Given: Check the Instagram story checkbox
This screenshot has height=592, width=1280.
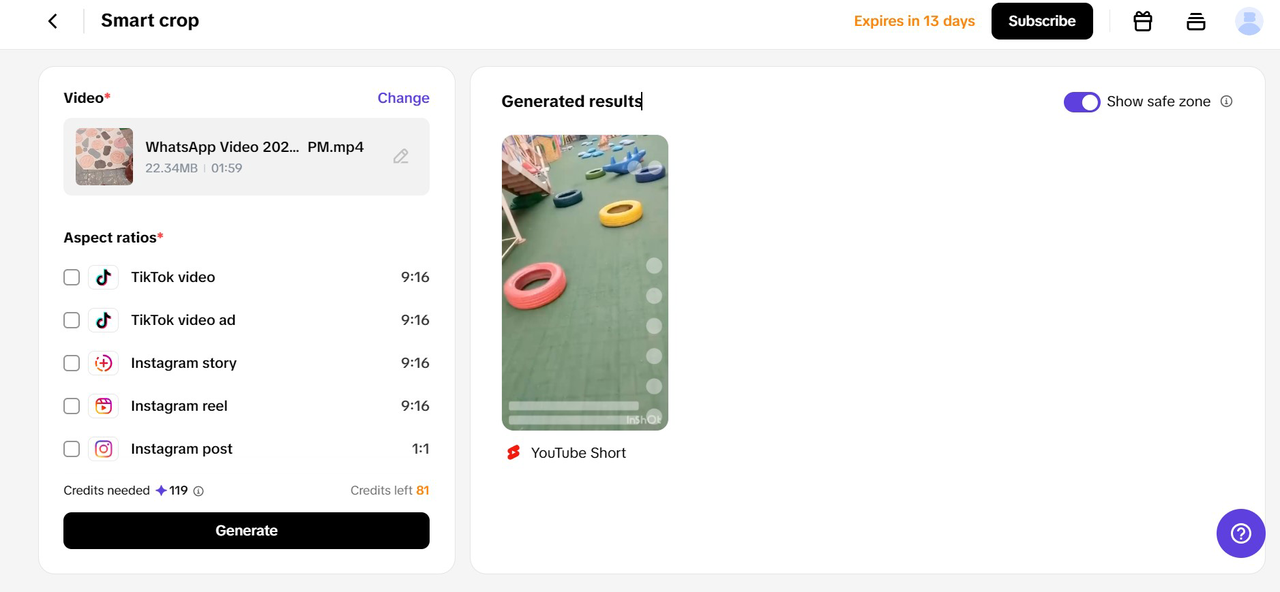Looking at the screenshot, I should (x=72, y=363).
